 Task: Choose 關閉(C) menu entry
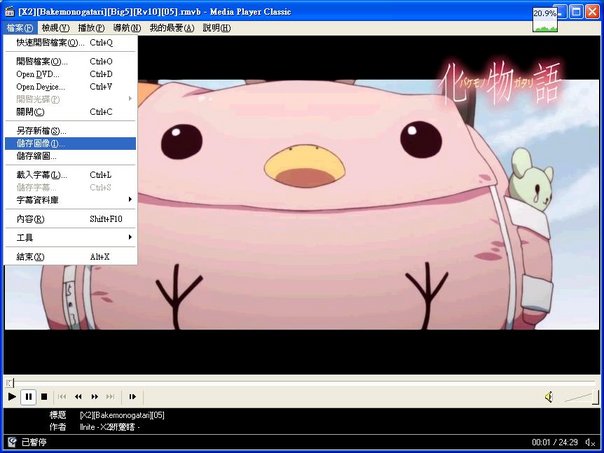(70, 112)
